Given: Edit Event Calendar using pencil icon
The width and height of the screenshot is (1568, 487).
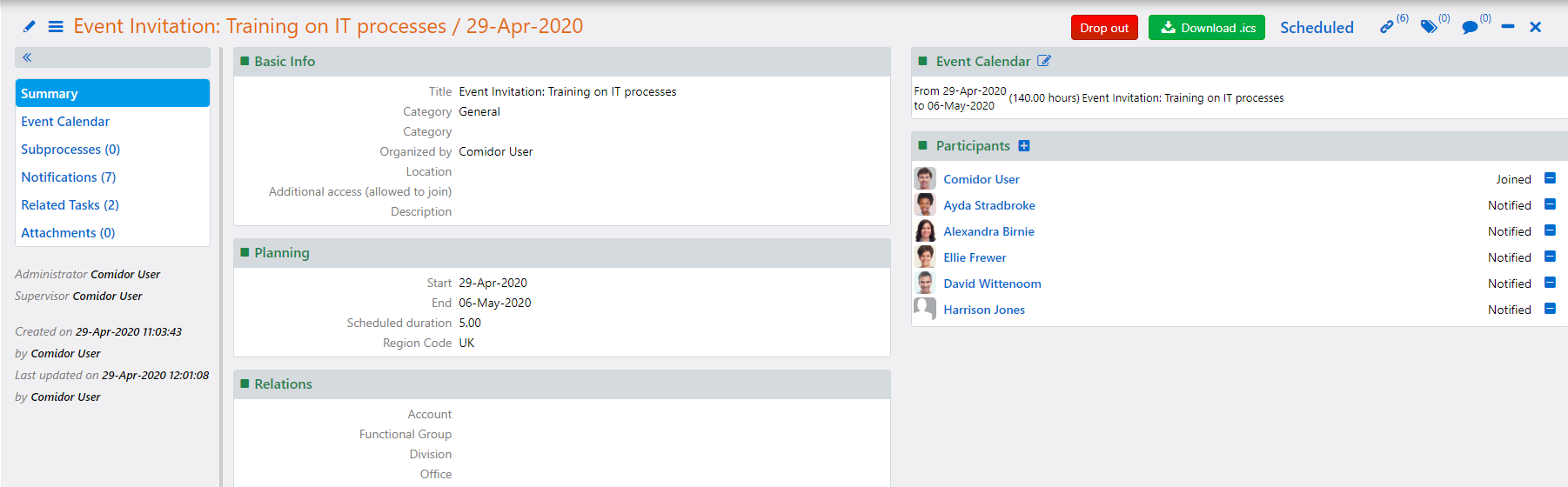Looking at the screenshot, I should click(1044, 61).
